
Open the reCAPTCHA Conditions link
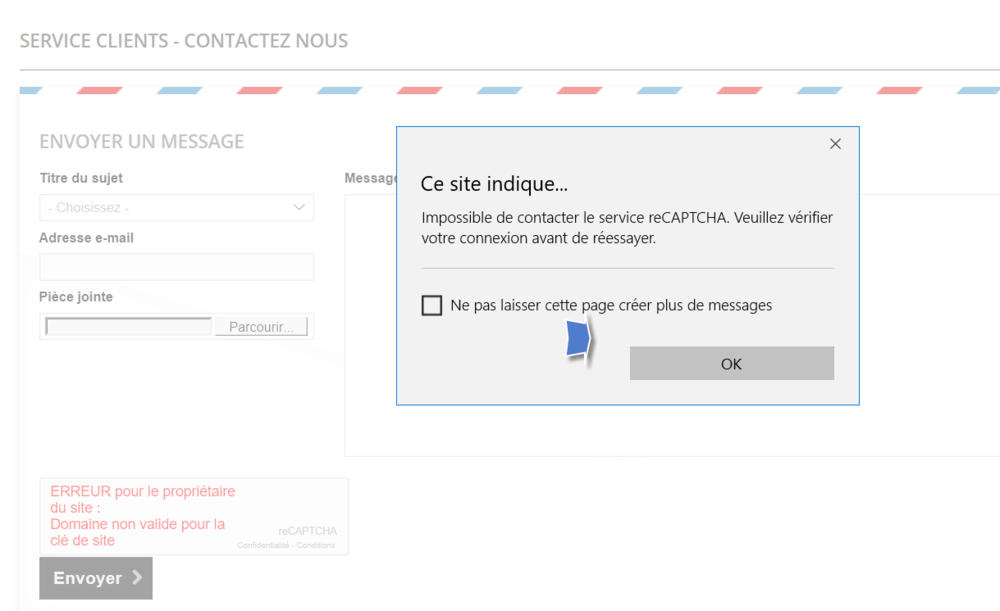coord(316,545)
